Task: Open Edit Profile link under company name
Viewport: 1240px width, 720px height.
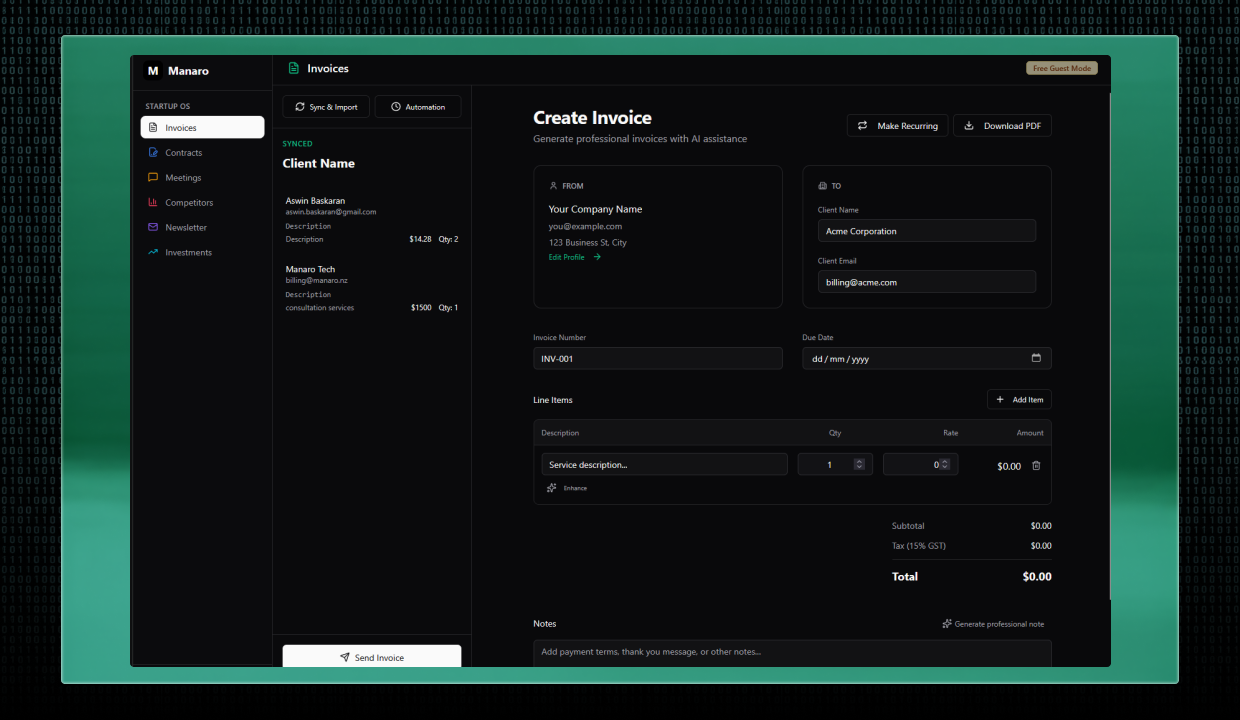Action: [x=565, y=256]
